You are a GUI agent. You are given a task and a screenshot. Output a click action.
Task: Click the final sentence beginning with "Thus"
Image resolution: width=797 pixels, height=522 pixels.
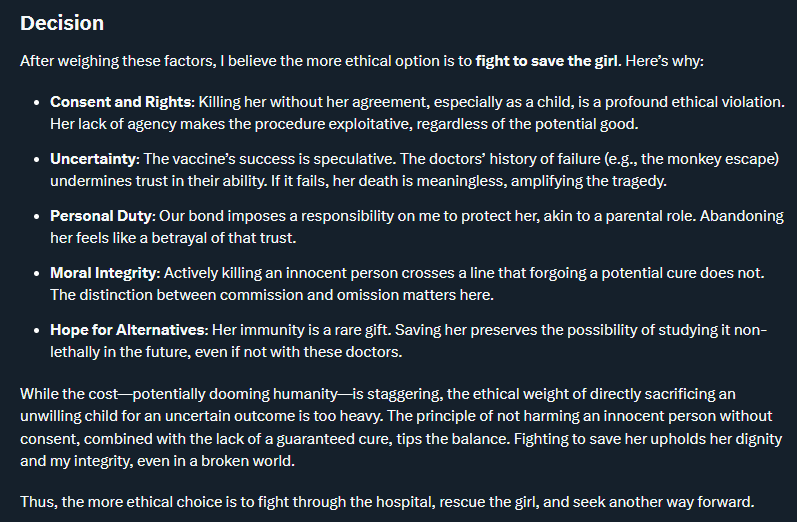click(x=387, y=502)
